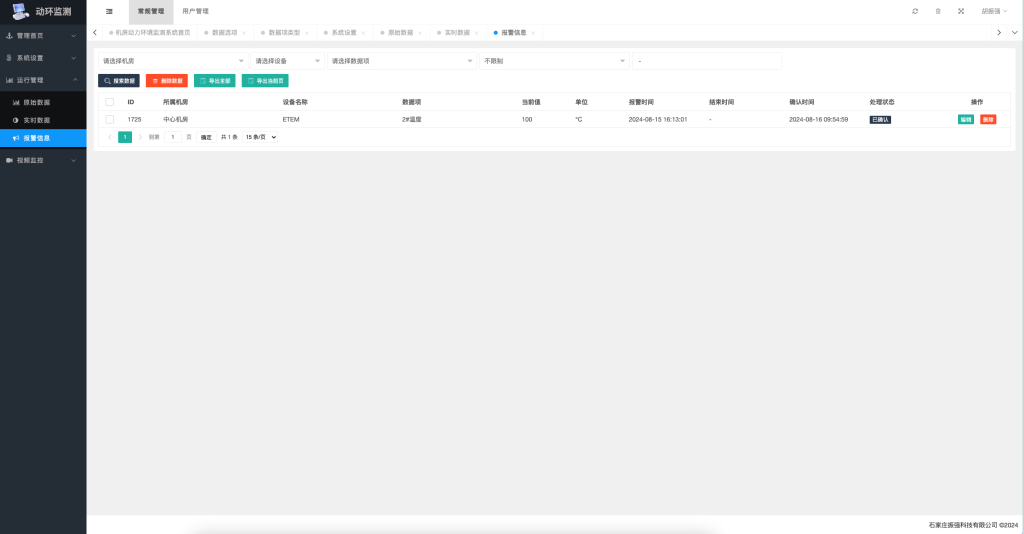
Task: Check the select-all checkbox in table header
Action: [x=110, y=102]
